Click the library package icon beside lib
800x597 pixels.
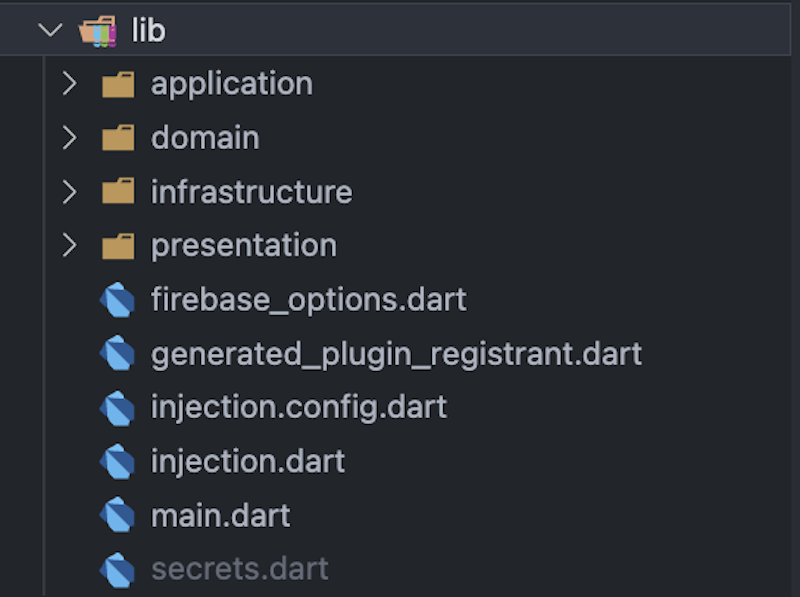(x=96, y=30)
